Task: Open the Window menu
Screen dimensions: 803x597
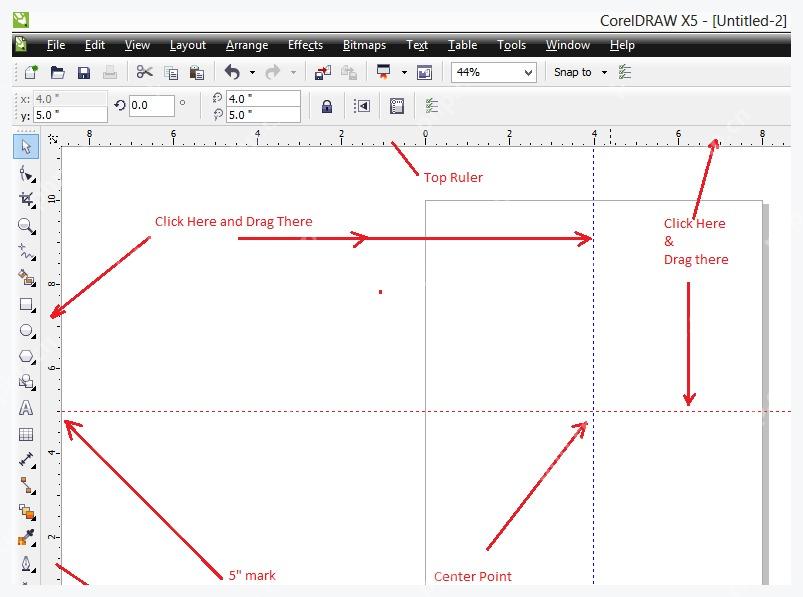Action: tap(567, 45)
